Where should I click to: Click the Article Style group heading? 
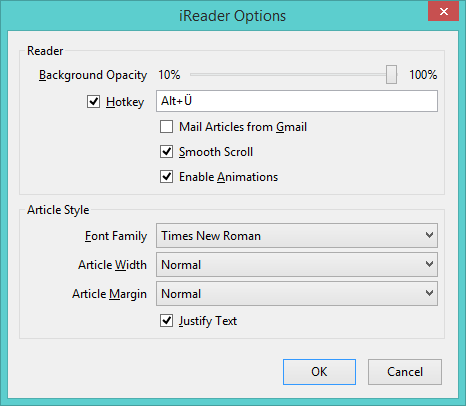[58, 210]
